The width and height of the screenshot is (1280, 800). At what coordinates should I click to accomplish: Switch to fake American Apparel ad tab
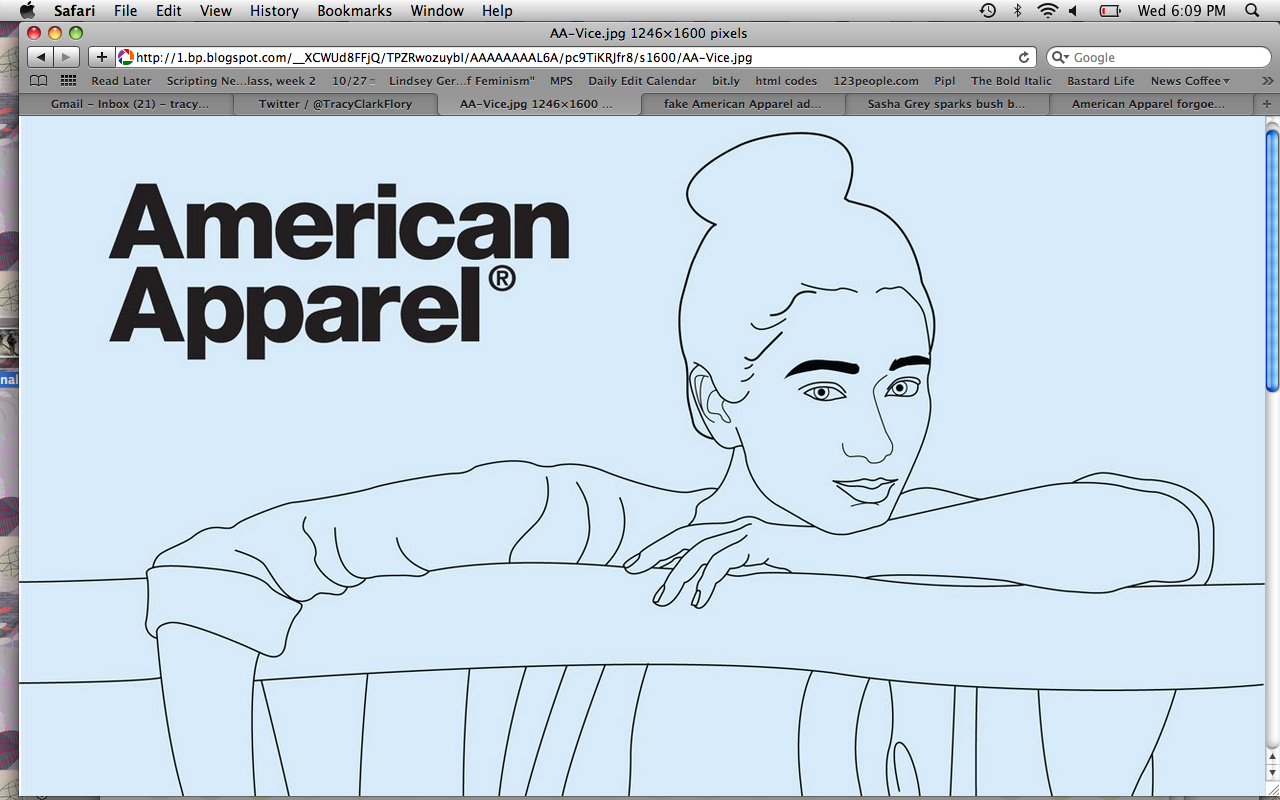coord(742,103)
